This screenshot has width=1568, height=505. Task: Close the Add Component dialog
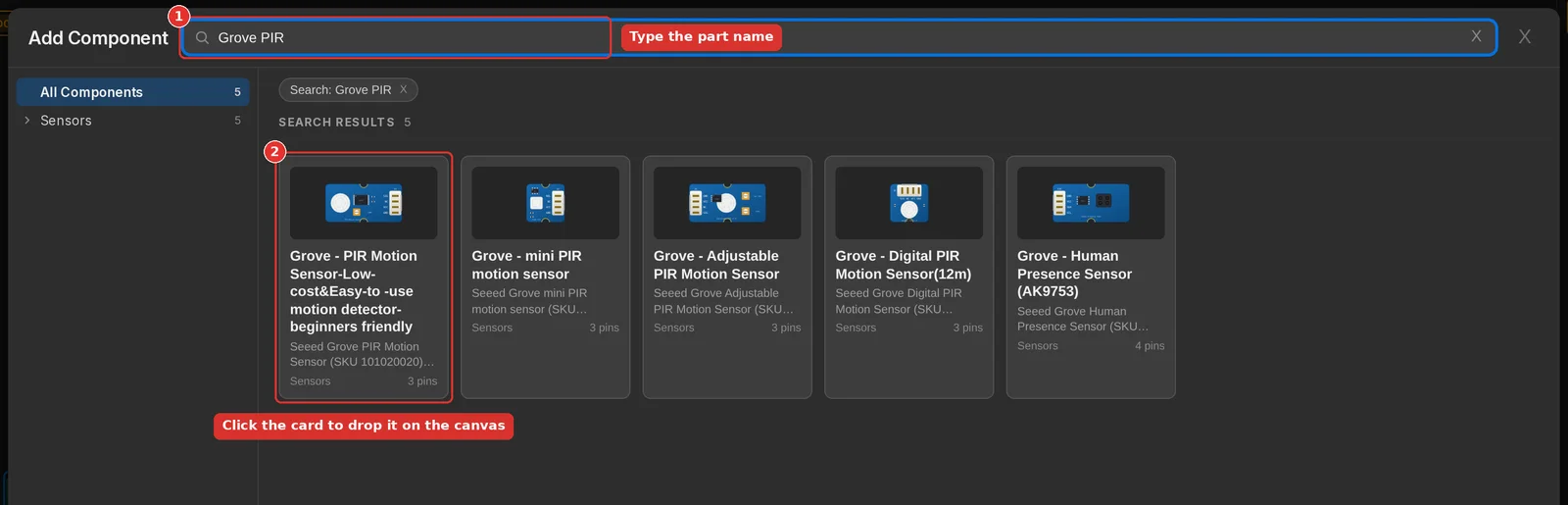pos(1525,36)
